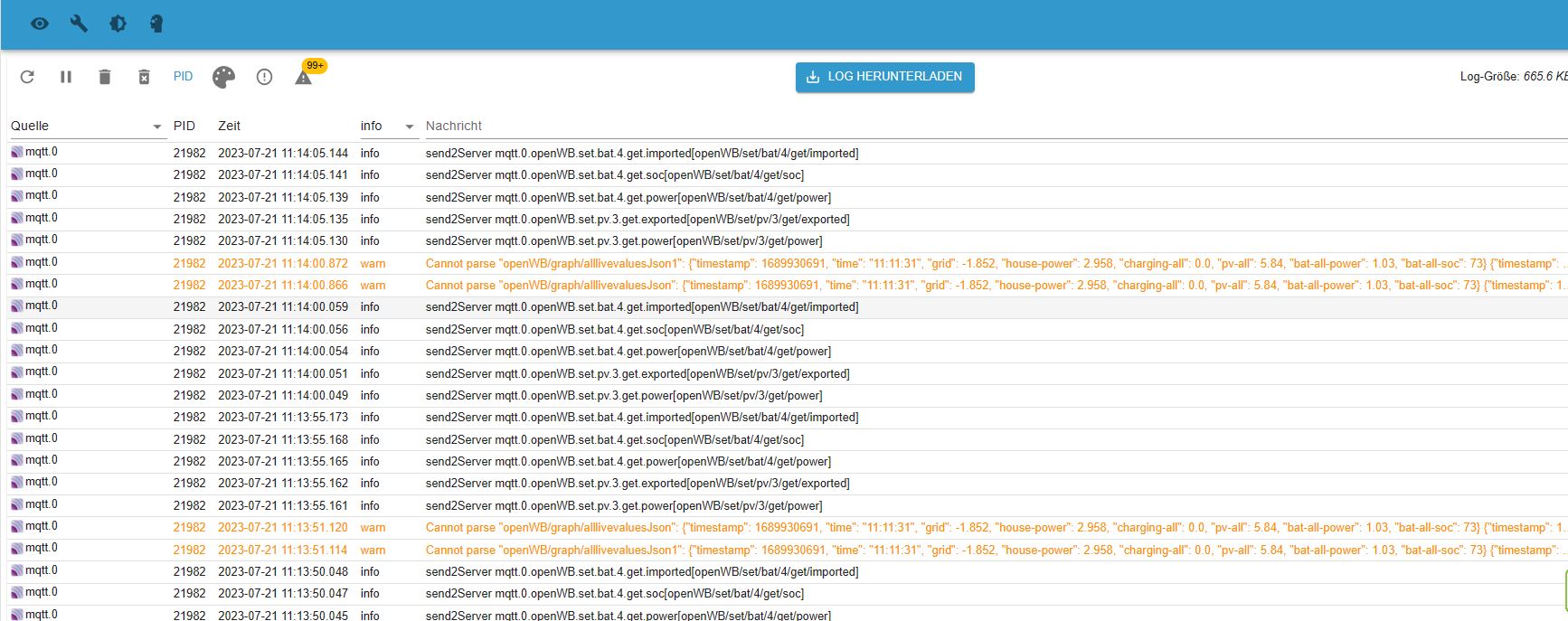Toggle the color palette icon
Screen dimensions: 1568x621
coord(223,77)
